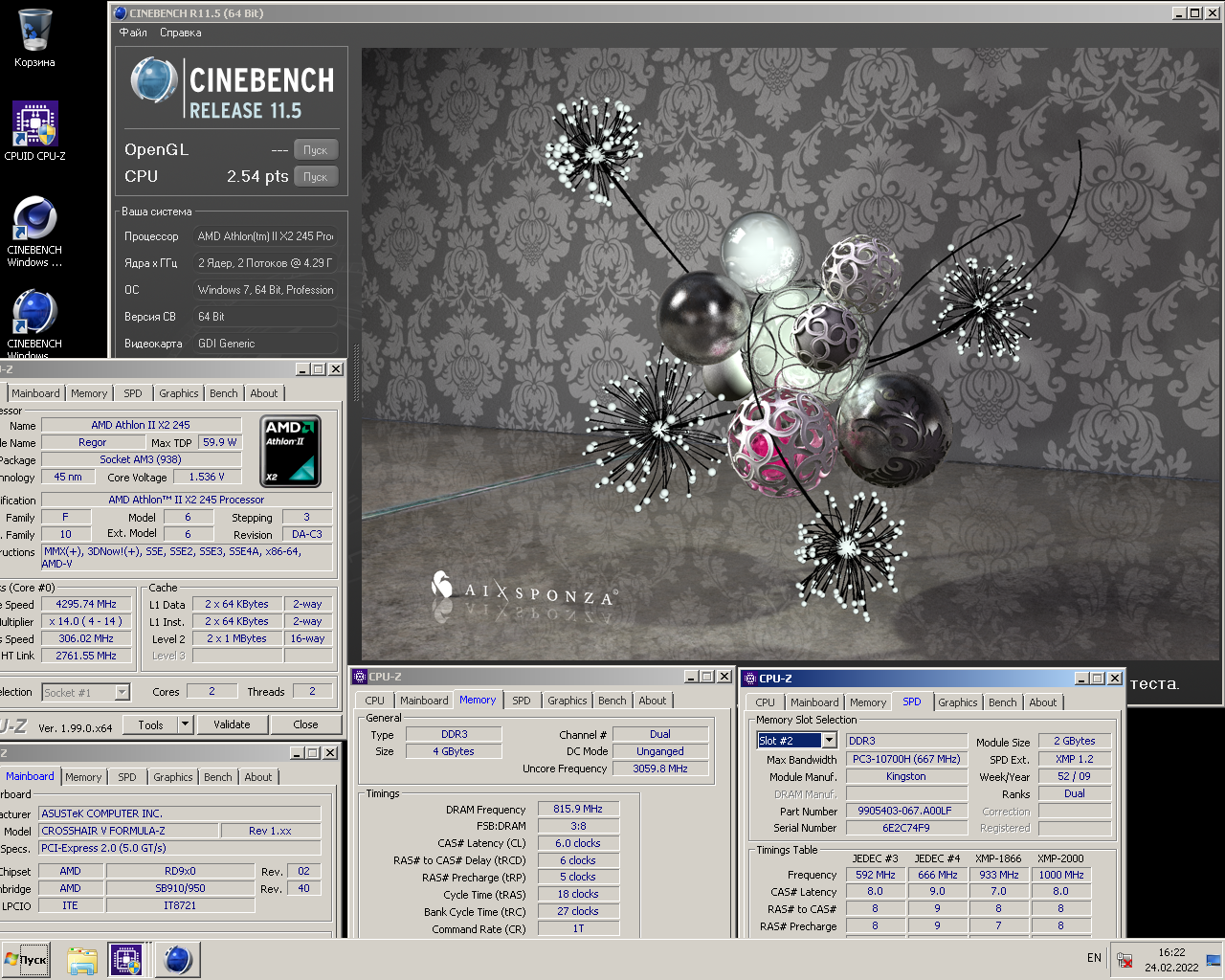The image size is (1225, 980).
Task: Switch to the Cinebench taskbar icon
Action: (x=177, y=960)
